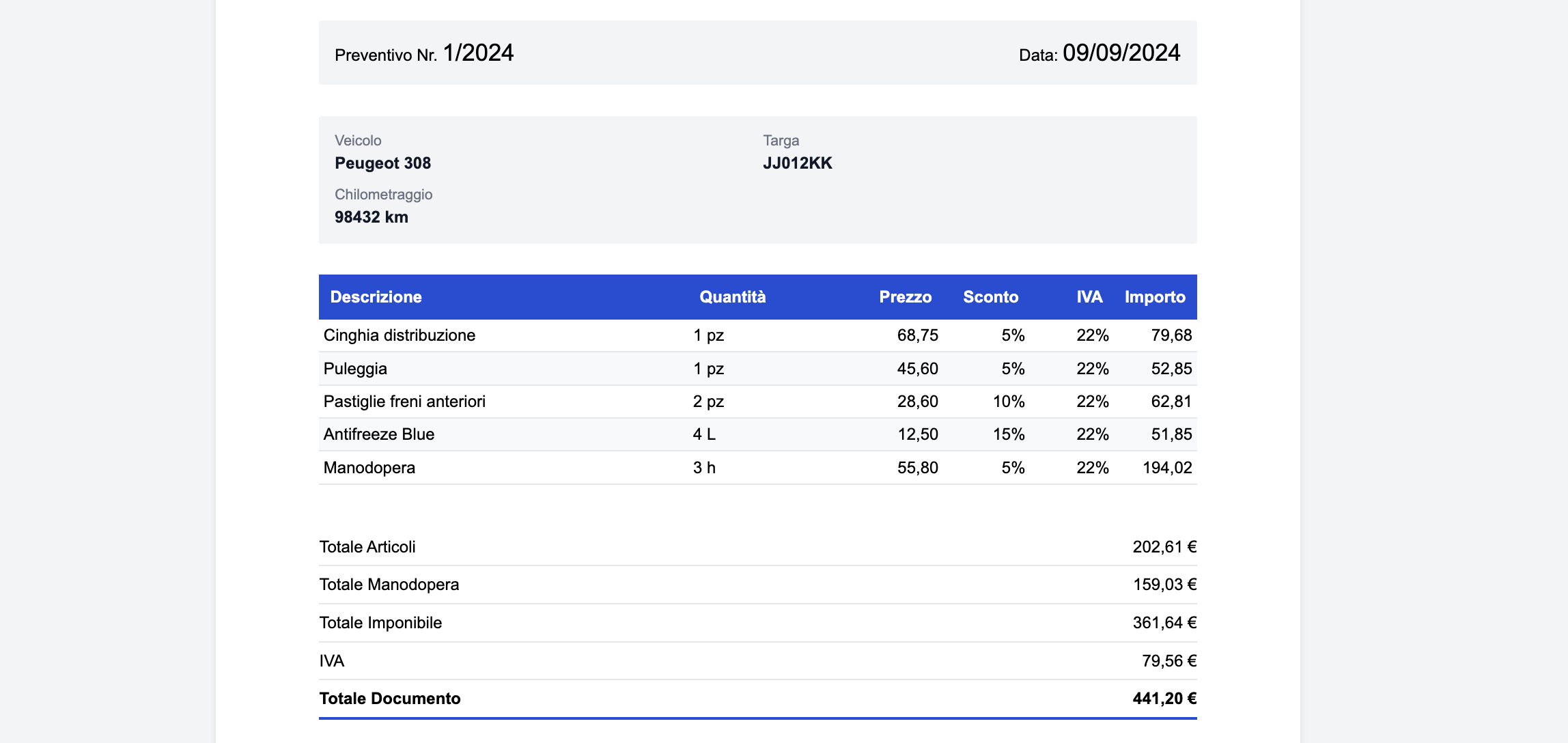Select the Antifreeze Blue description
1568x743 pixels.
pyautogui.click(x=379, y=434)
